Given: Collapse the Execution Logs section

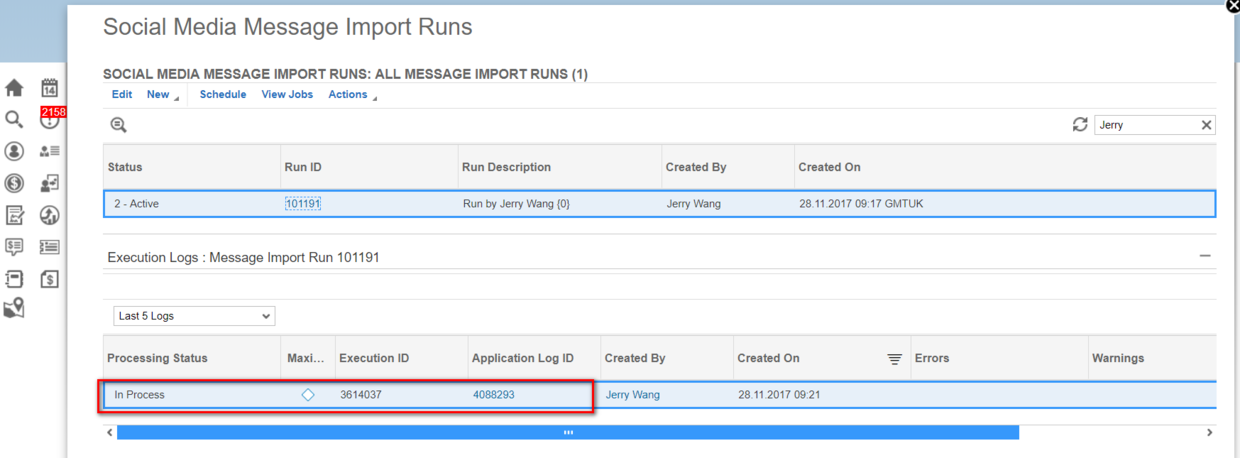Looking at the screenshot, I should (1205, 256).
